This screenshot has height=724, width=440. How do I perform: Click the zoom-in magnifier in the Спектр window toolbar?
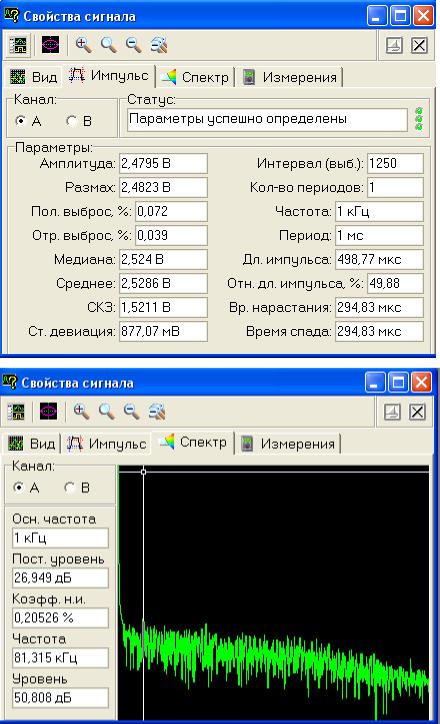(81, 411)
